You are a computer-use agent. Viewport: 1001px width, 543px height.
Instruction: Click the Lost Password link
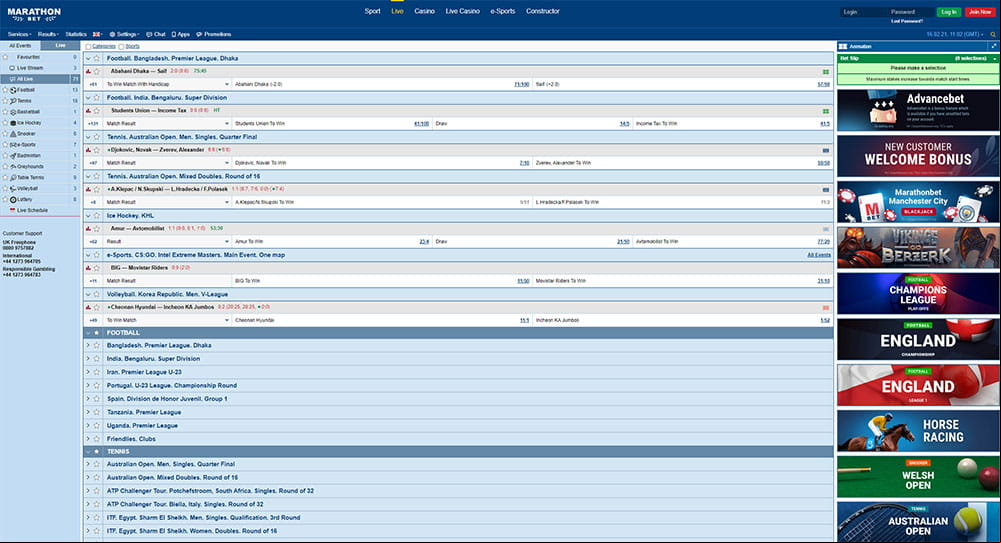click(907, 21)
